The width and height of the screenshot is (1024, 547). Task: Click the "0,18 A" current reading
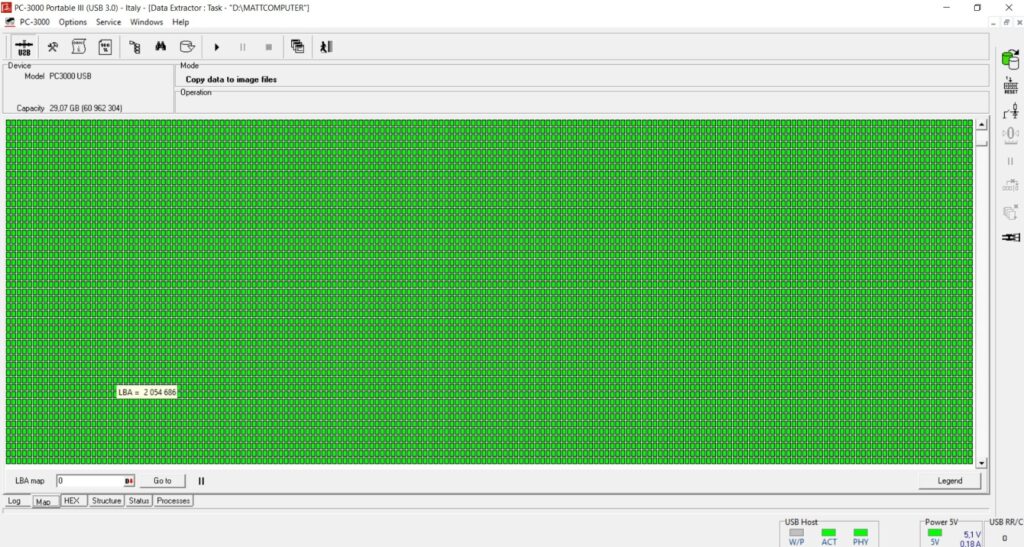tap(970, 543)
